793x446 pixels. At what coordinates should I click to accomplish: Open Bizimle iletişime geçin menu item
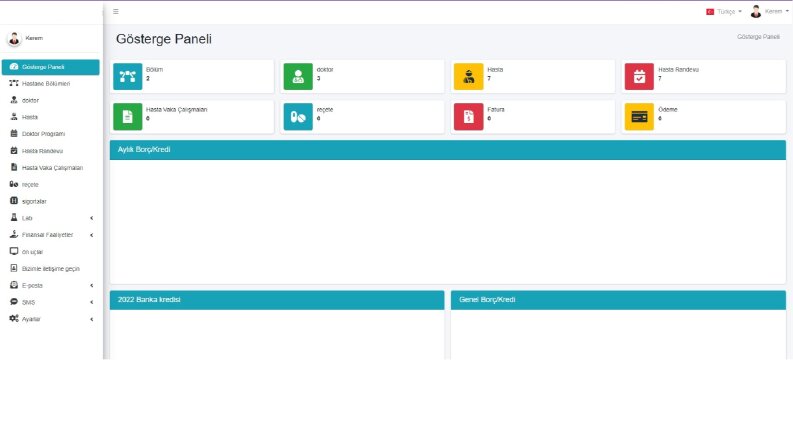tap(51, 269)
